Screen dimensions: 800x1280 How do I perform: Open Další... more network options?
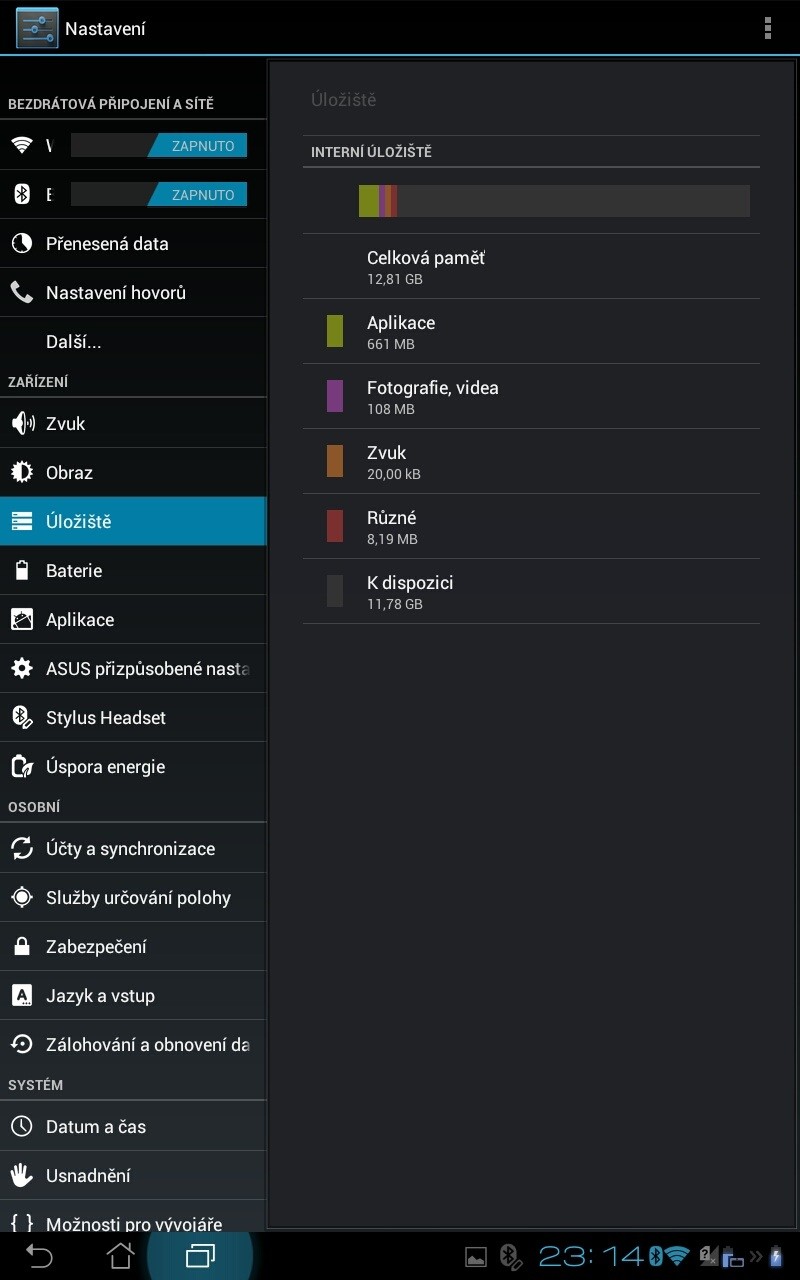coord(133,342)
